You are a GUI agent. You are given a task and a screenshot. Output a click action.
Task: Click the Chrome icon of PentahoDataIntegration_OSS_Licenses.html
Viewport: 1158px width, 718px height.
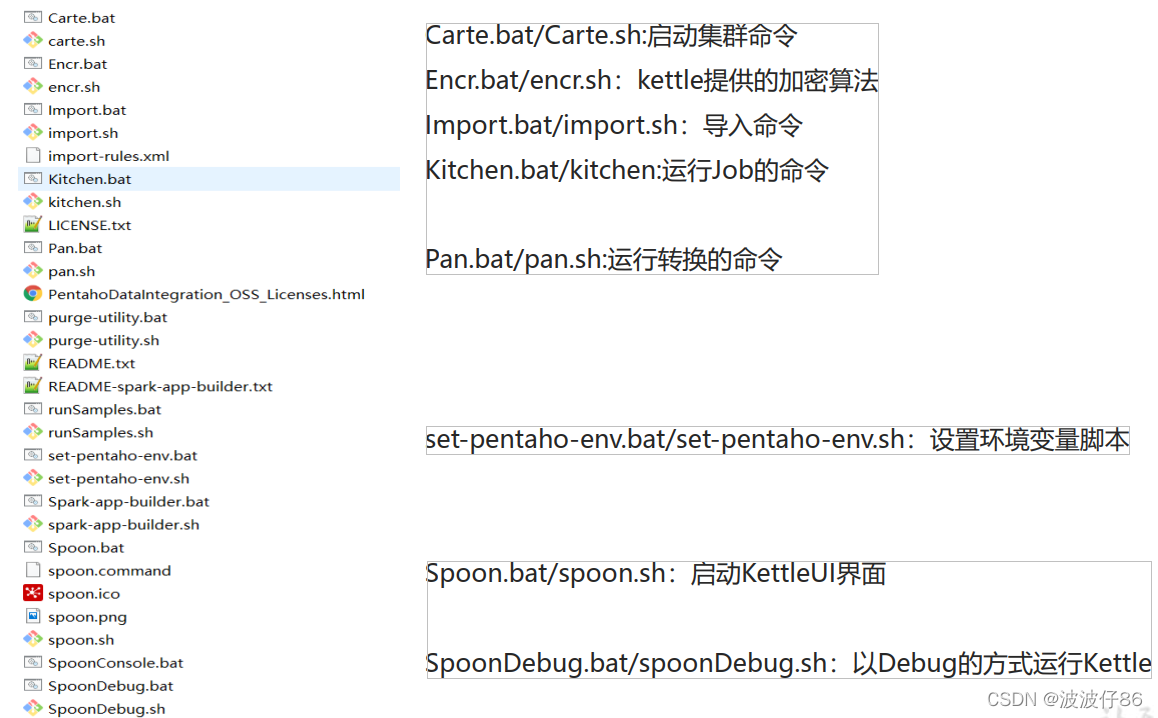point(32,294)
